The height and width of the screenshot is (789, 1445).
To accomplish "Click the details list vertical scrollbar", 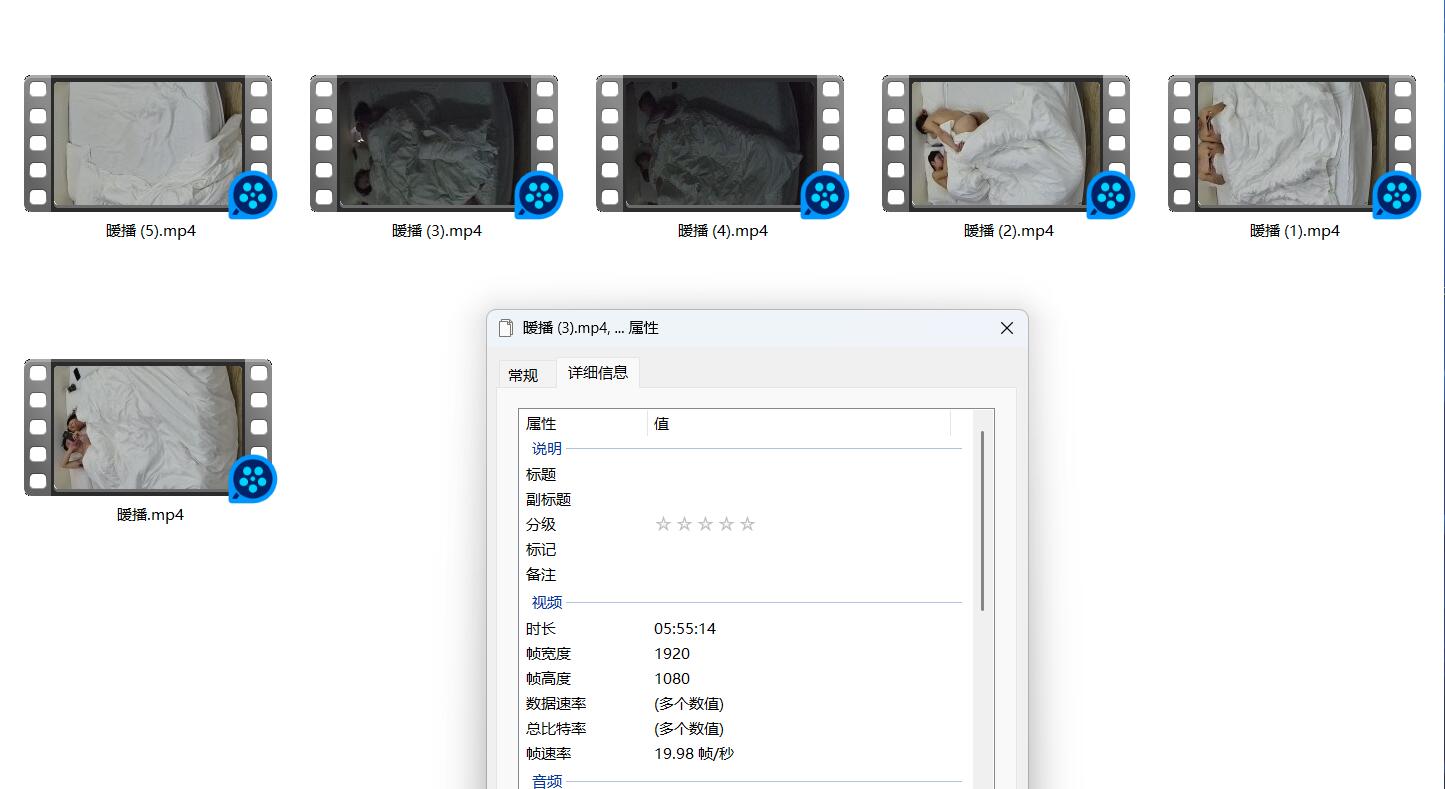I will point(983,520).
